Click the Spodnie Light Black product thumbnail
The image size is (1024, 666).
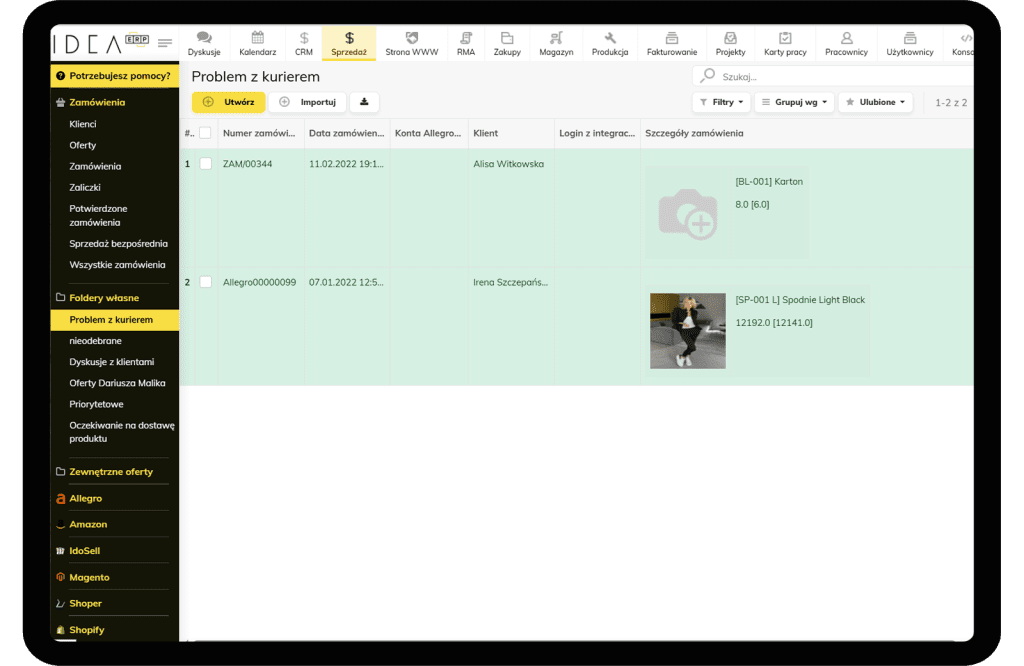(687, 330)
